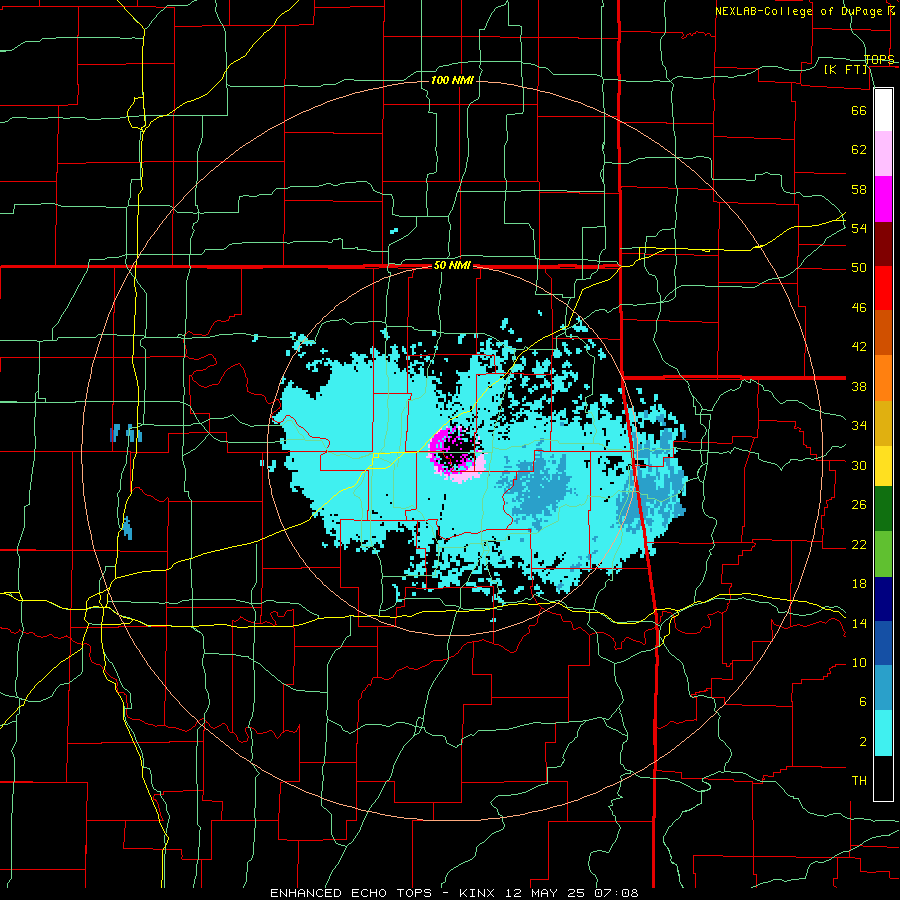The image size is (900, 900).
Task: Click legend value 26
Action: 859,505
